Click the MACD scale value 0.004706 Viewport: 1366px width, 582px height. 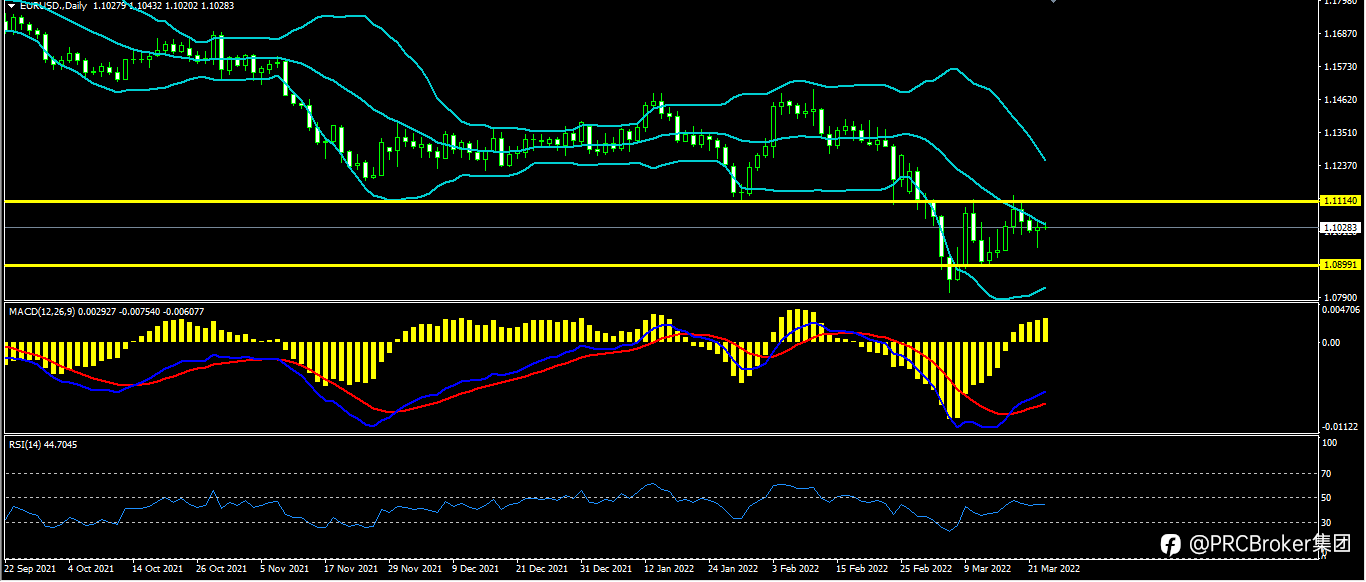1341,310
